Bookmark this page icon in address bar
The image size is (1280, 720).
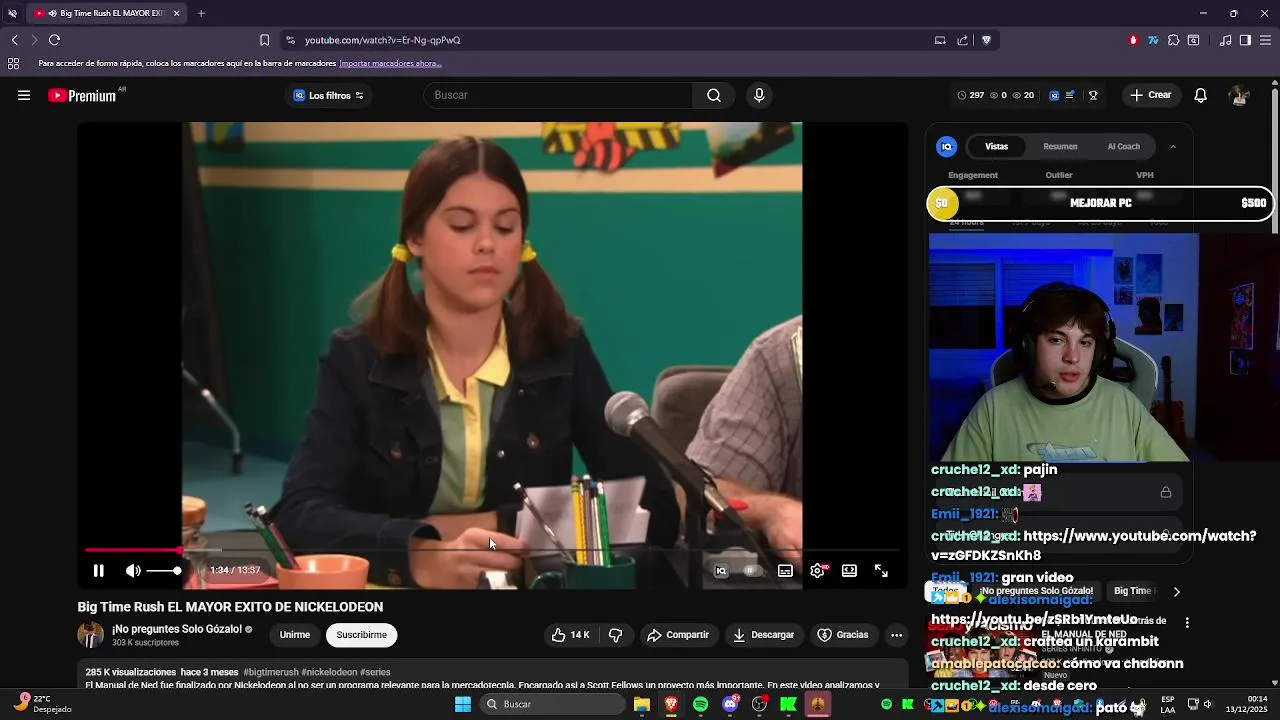tap(264, 40)
